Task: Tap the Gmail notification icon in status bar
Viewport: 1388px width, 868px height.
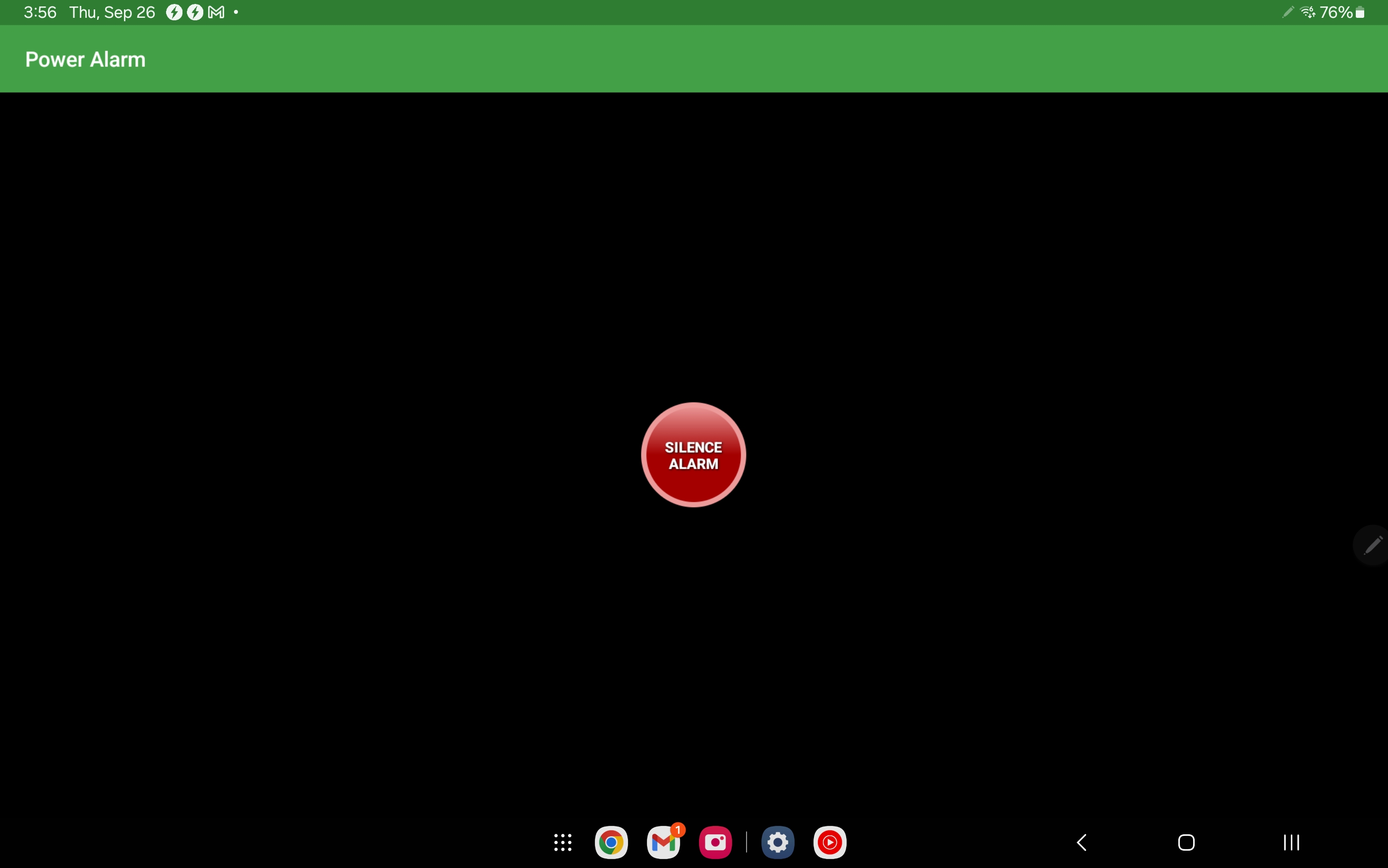Action: click(216, 12)
